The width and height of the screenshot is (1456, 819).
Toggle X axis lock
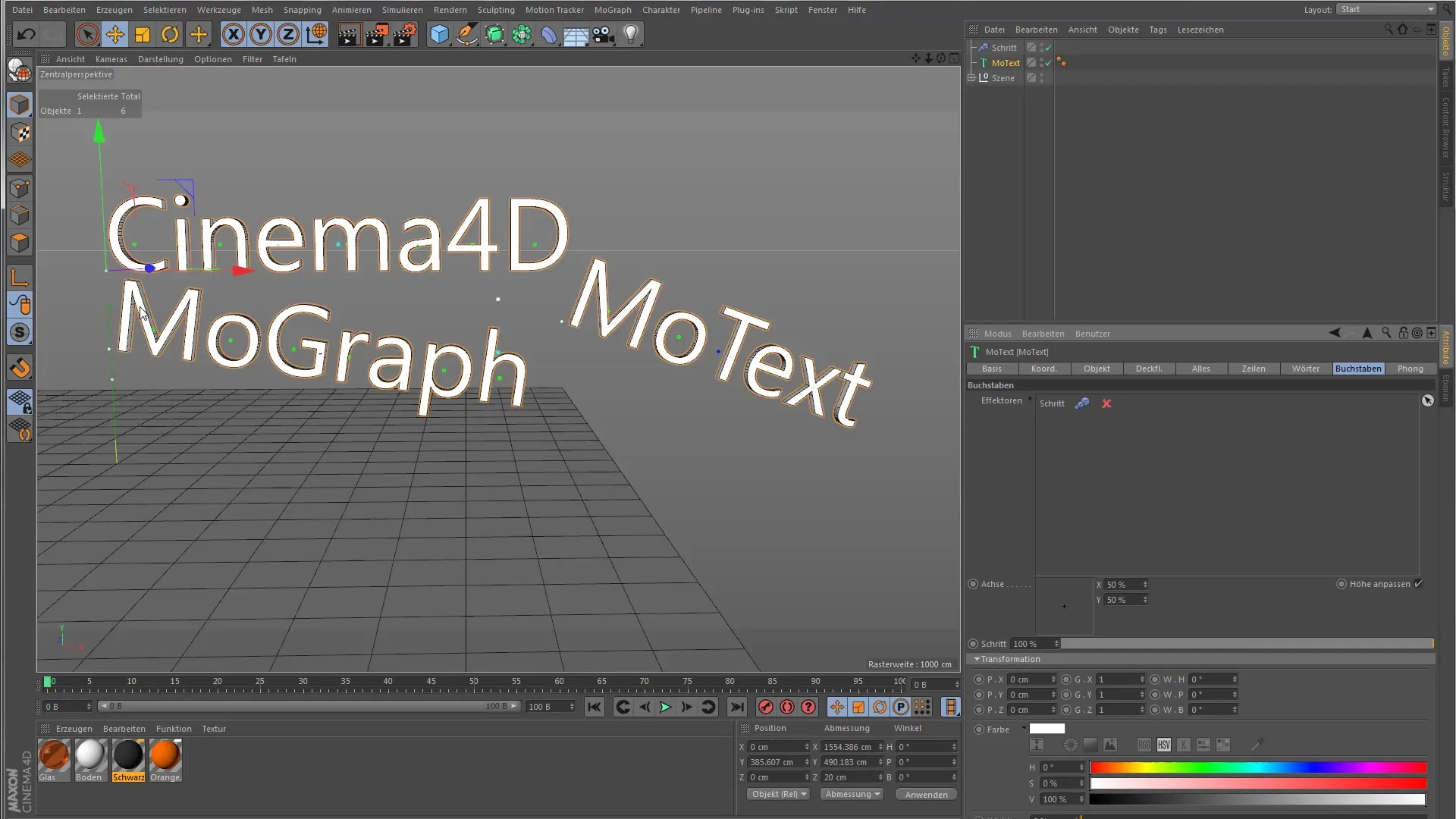(234, 34)
